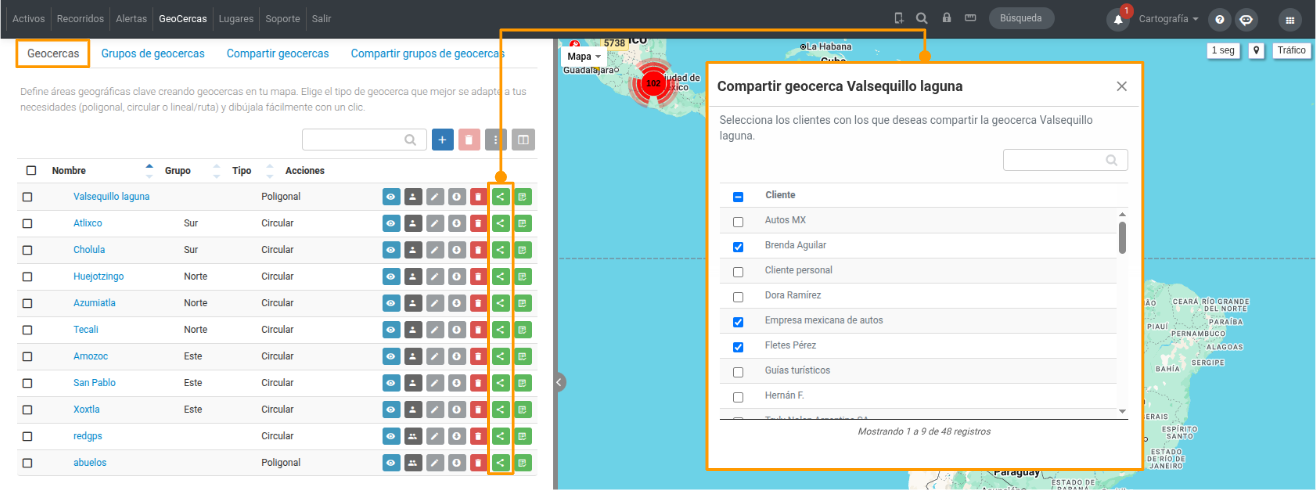Open the Lugares menu item
This screenshot has height=491, width=1316.
[x=238, y=19]
